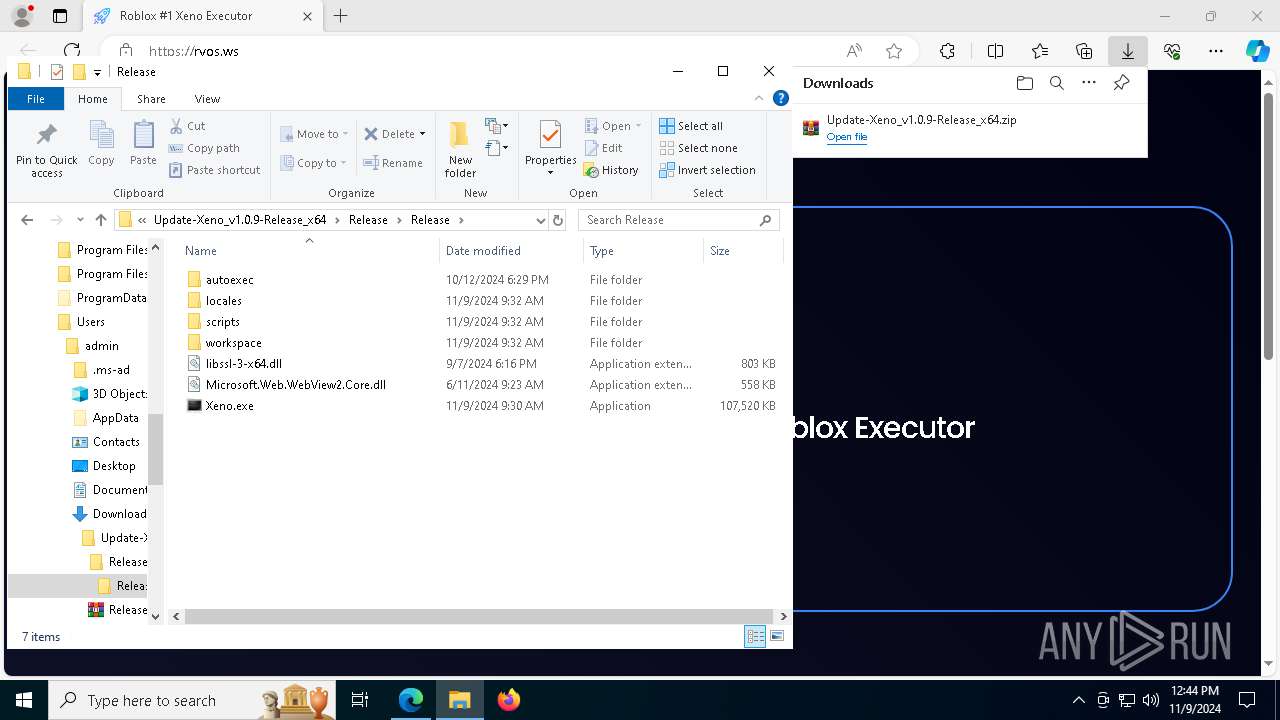This screenshot has width=1280, height=720.
Task: Search downloads magnifier icon in Edge
Action: coord(1056,83)
